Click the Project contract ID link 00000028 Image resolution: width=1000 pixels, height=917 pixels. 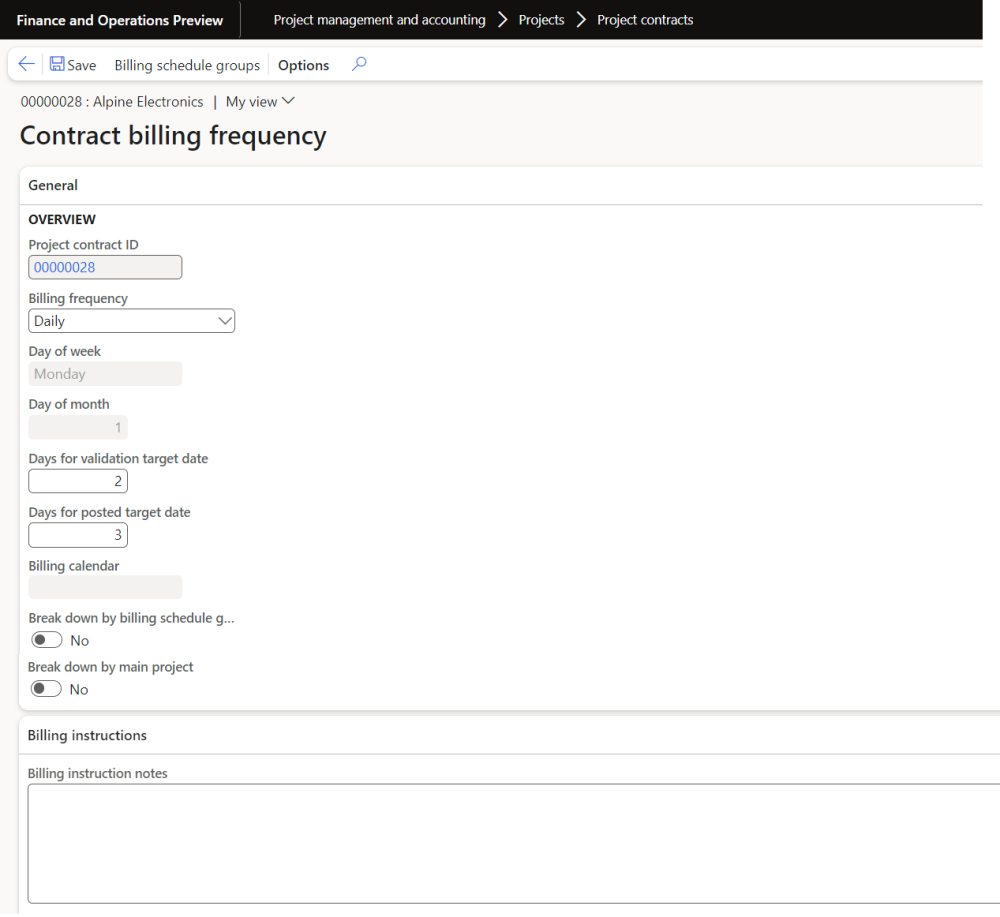point(64,267)
